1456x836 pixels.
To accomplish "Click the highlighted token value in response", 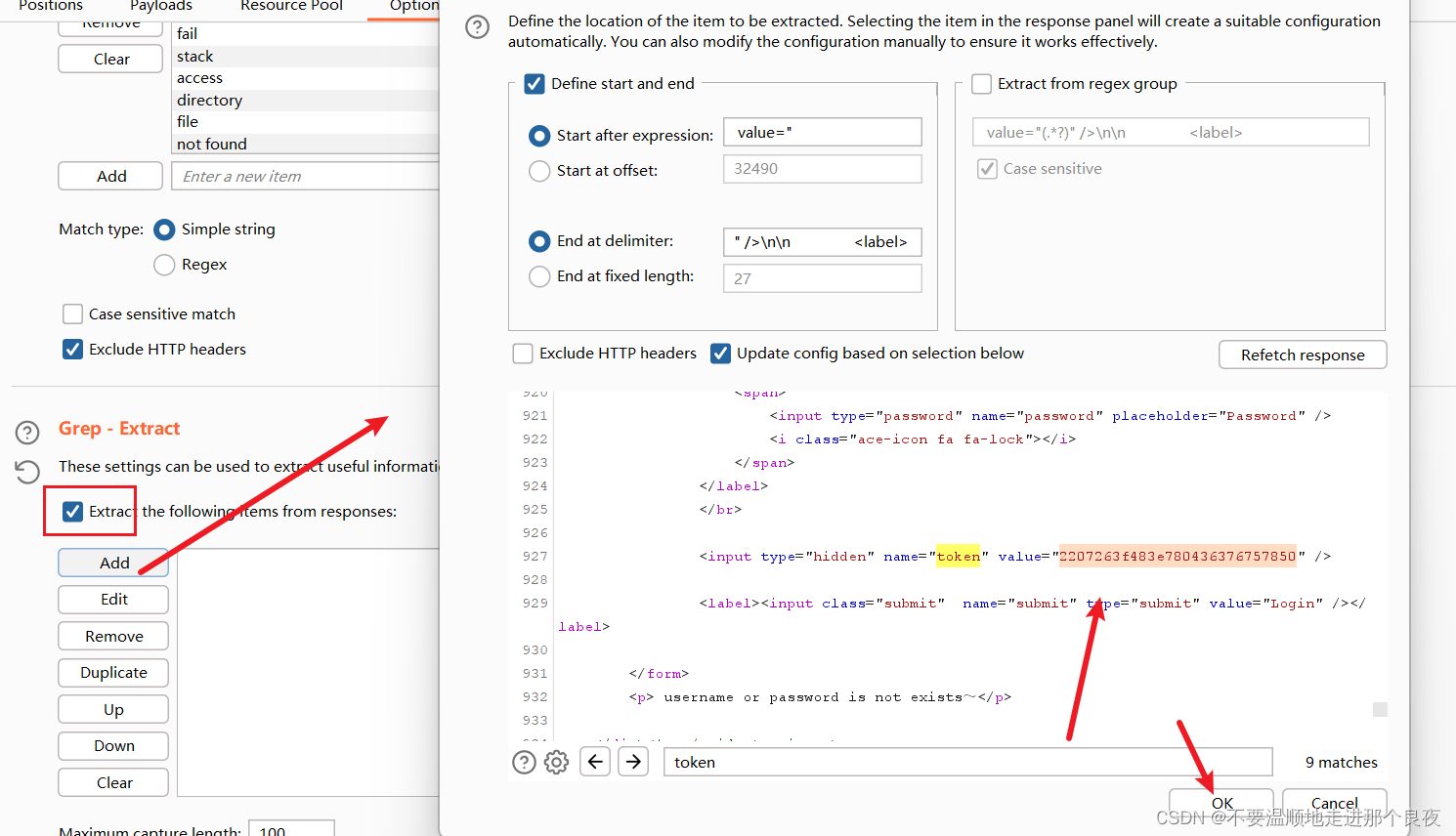I will point(1178,557).
